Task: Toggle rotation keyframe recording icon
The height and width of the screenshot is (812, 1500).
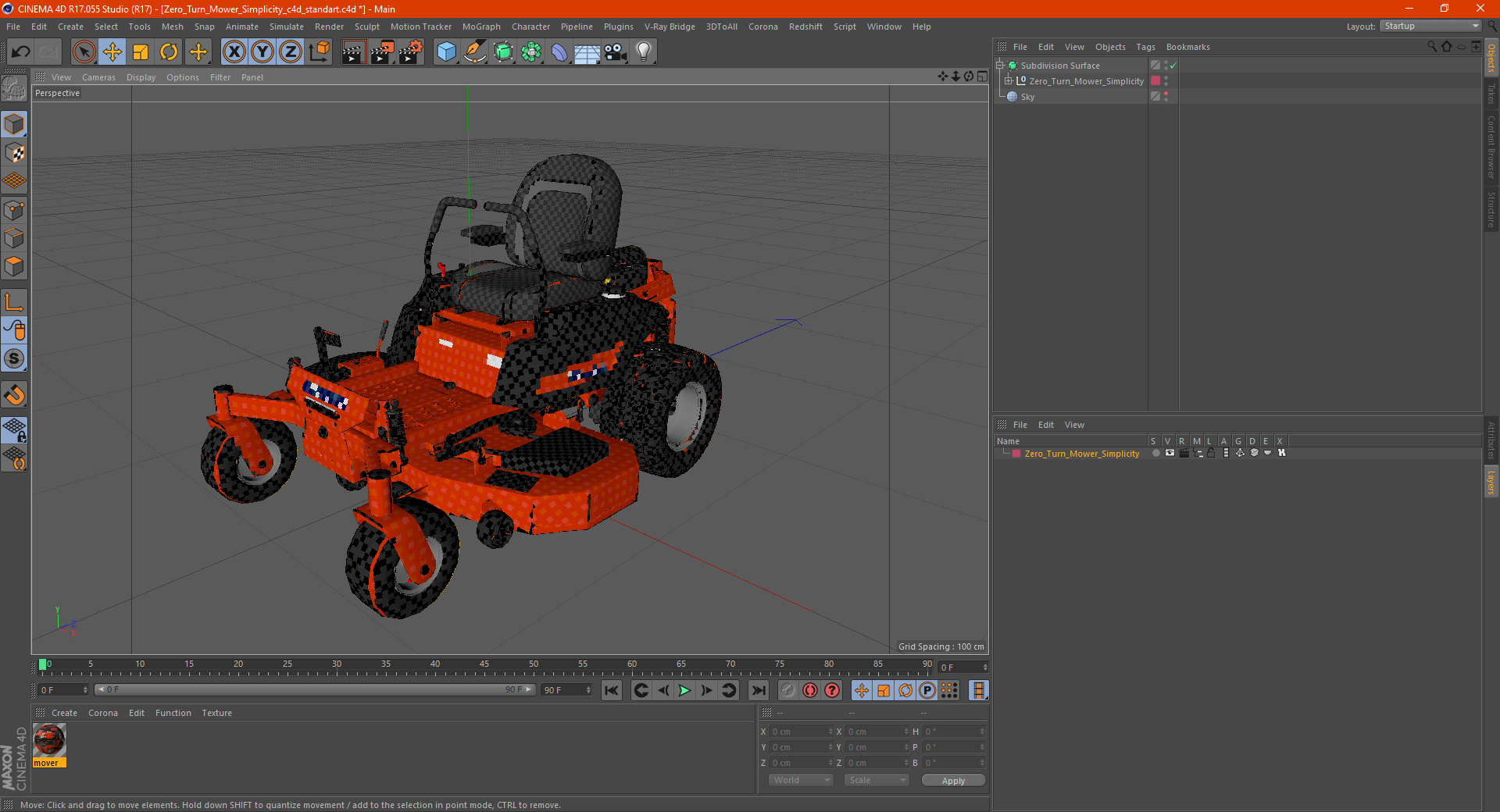Action: coord(905,690)
